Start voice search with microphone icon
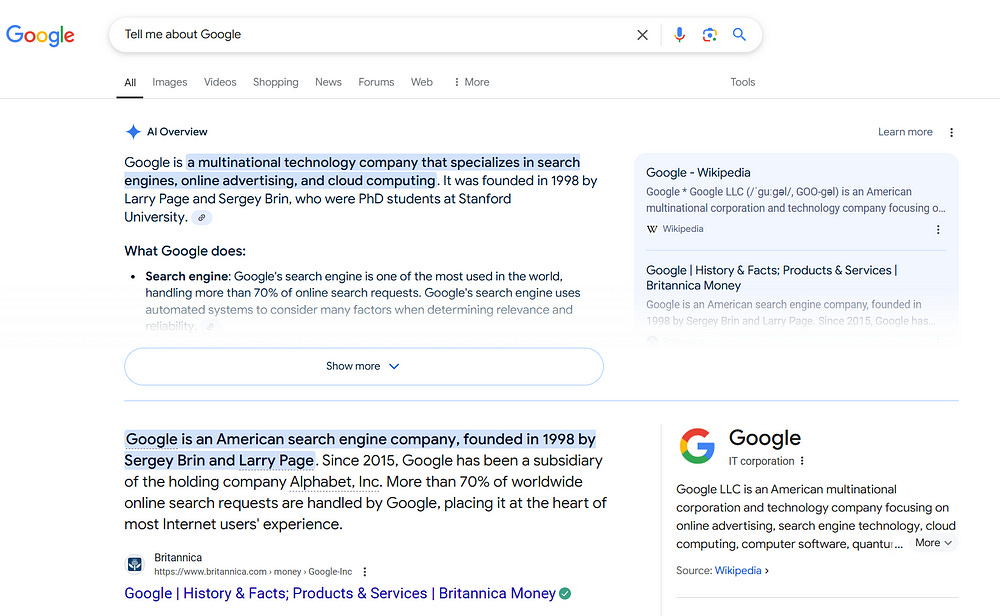The height and width of the screenshot is (616, 1000). (679, 34)
